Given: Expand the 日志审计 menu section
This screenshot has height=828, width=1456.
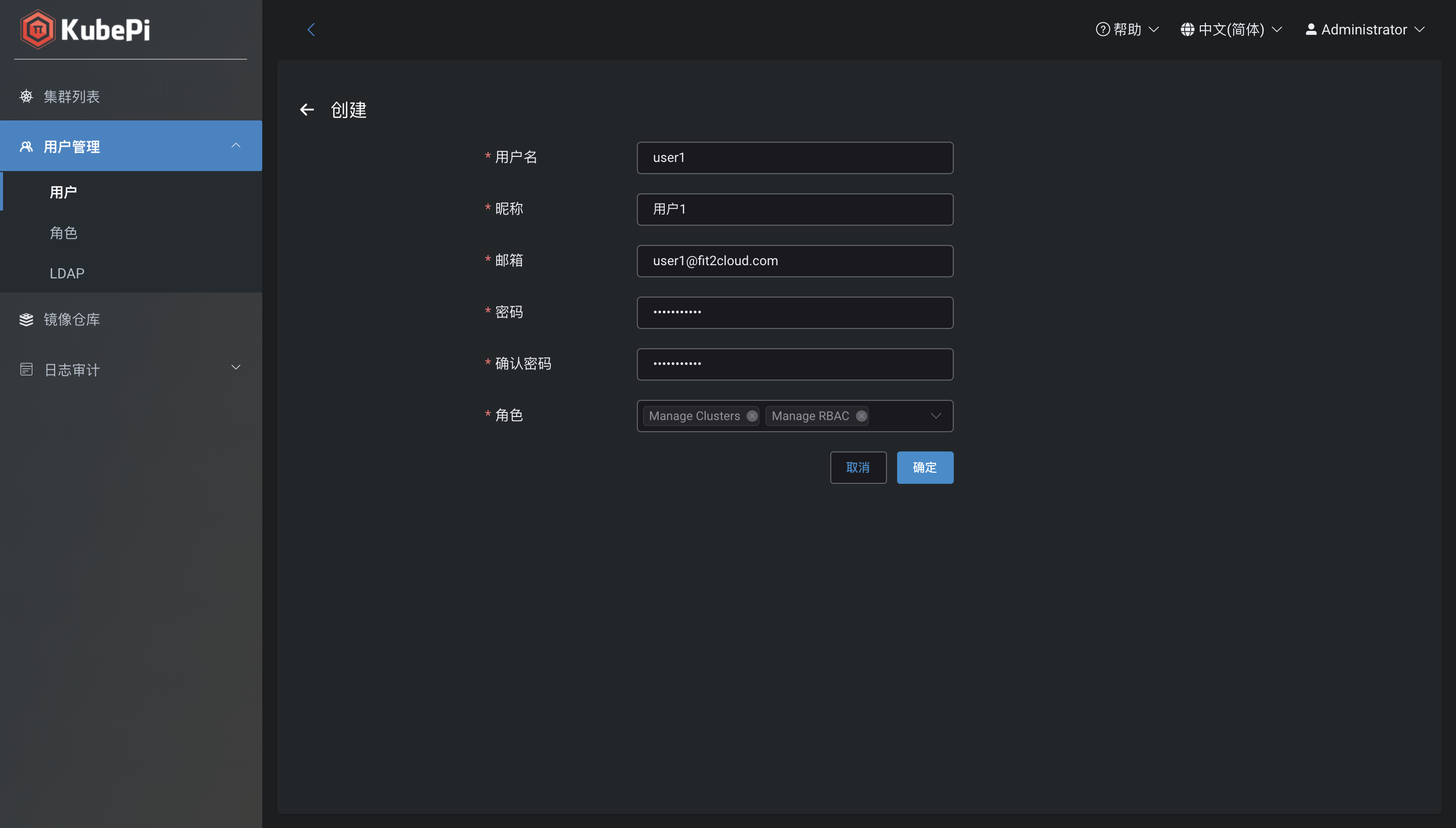Looking at the screenshot, I should 235,367.
